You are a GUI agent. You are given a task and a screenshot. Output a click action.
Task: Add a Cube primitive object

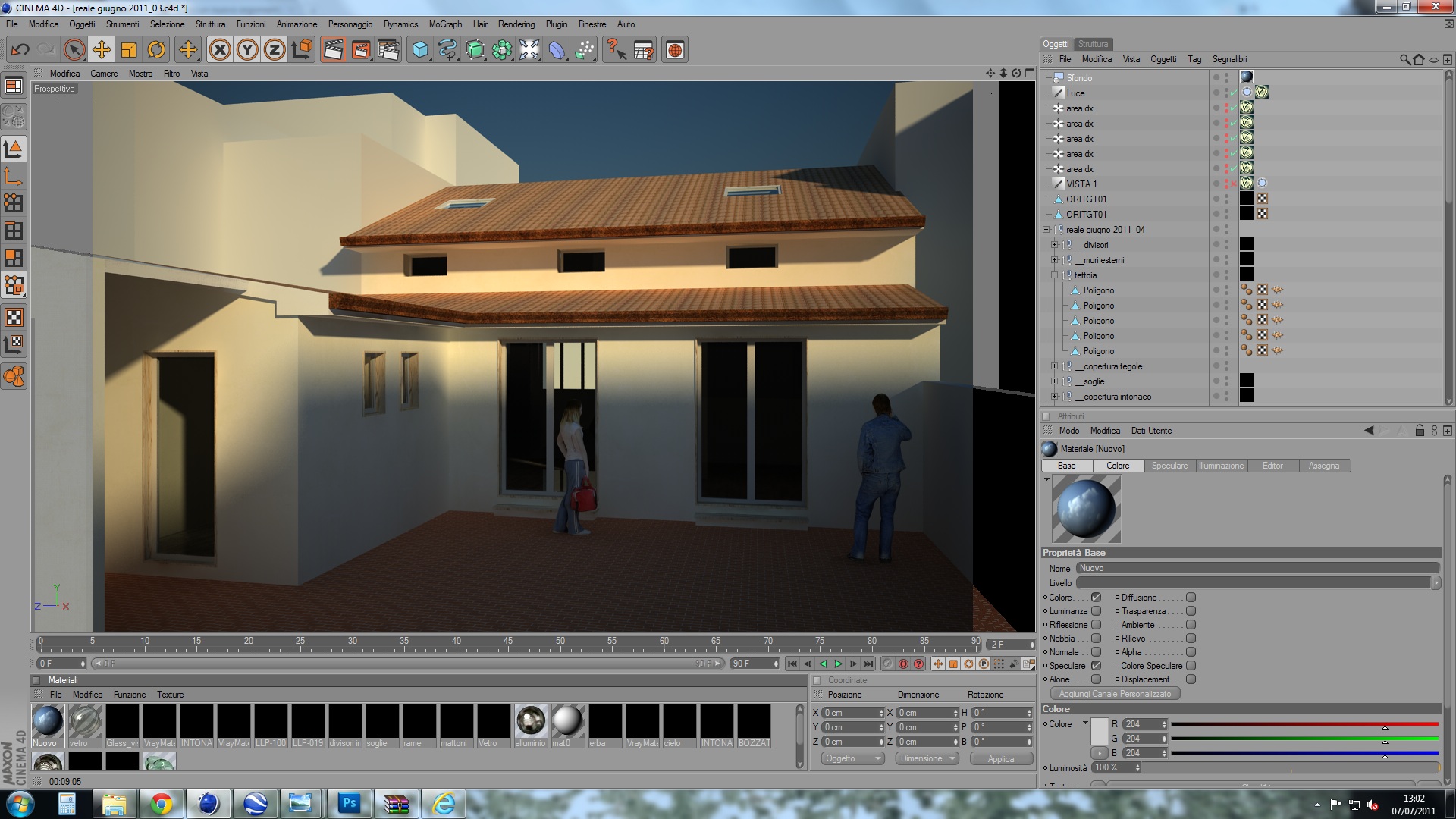coord(420,50)
